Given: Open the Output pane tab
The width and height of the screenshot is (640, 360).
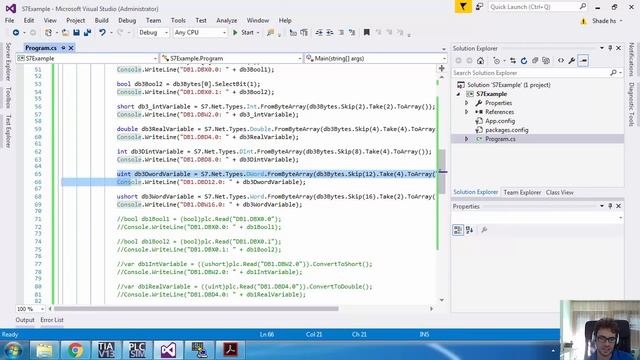Looking at the screenshot, I should tap(25, 320).
